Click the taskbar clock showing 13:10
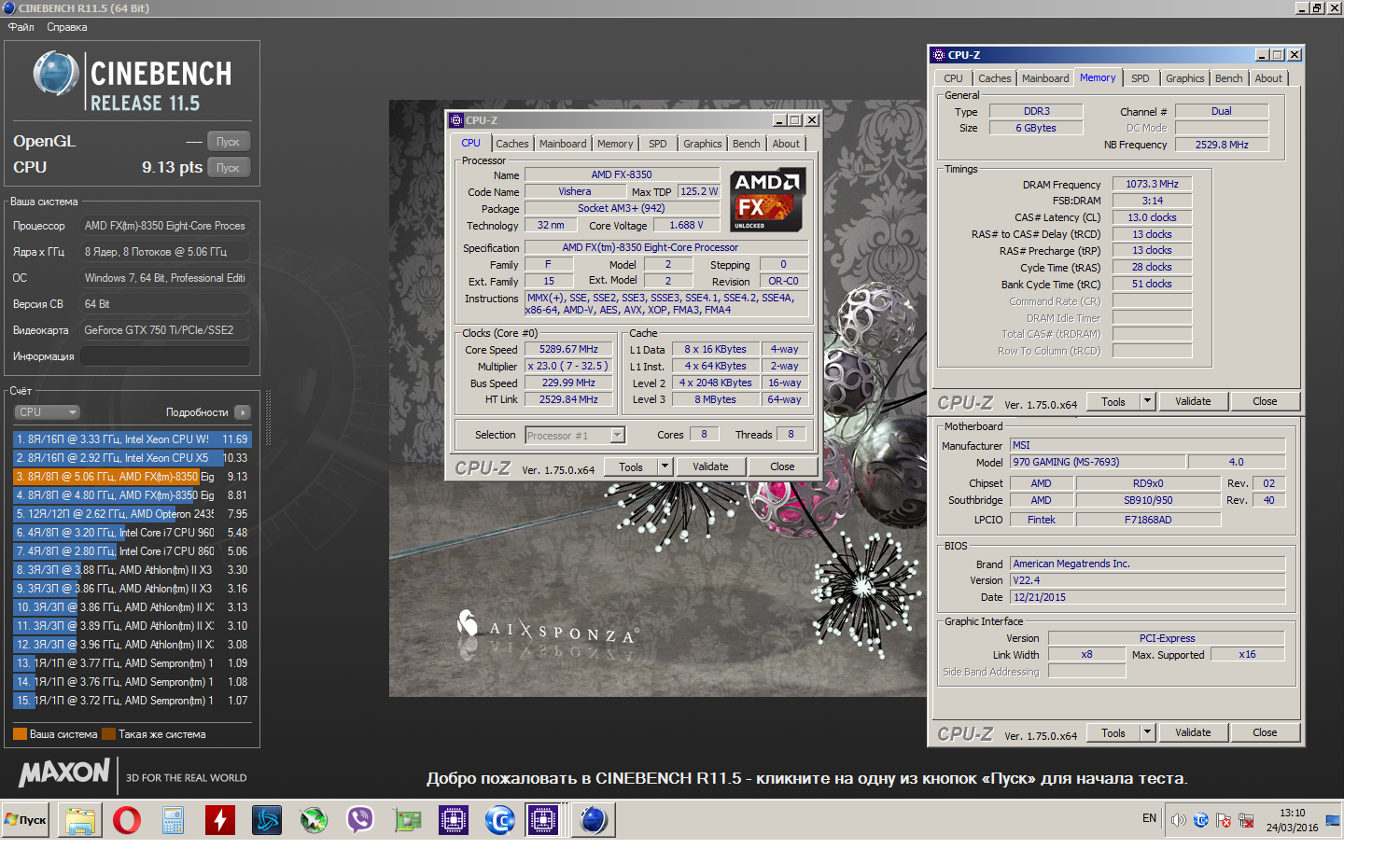Screen dimensions: 1400x863 1292,820
